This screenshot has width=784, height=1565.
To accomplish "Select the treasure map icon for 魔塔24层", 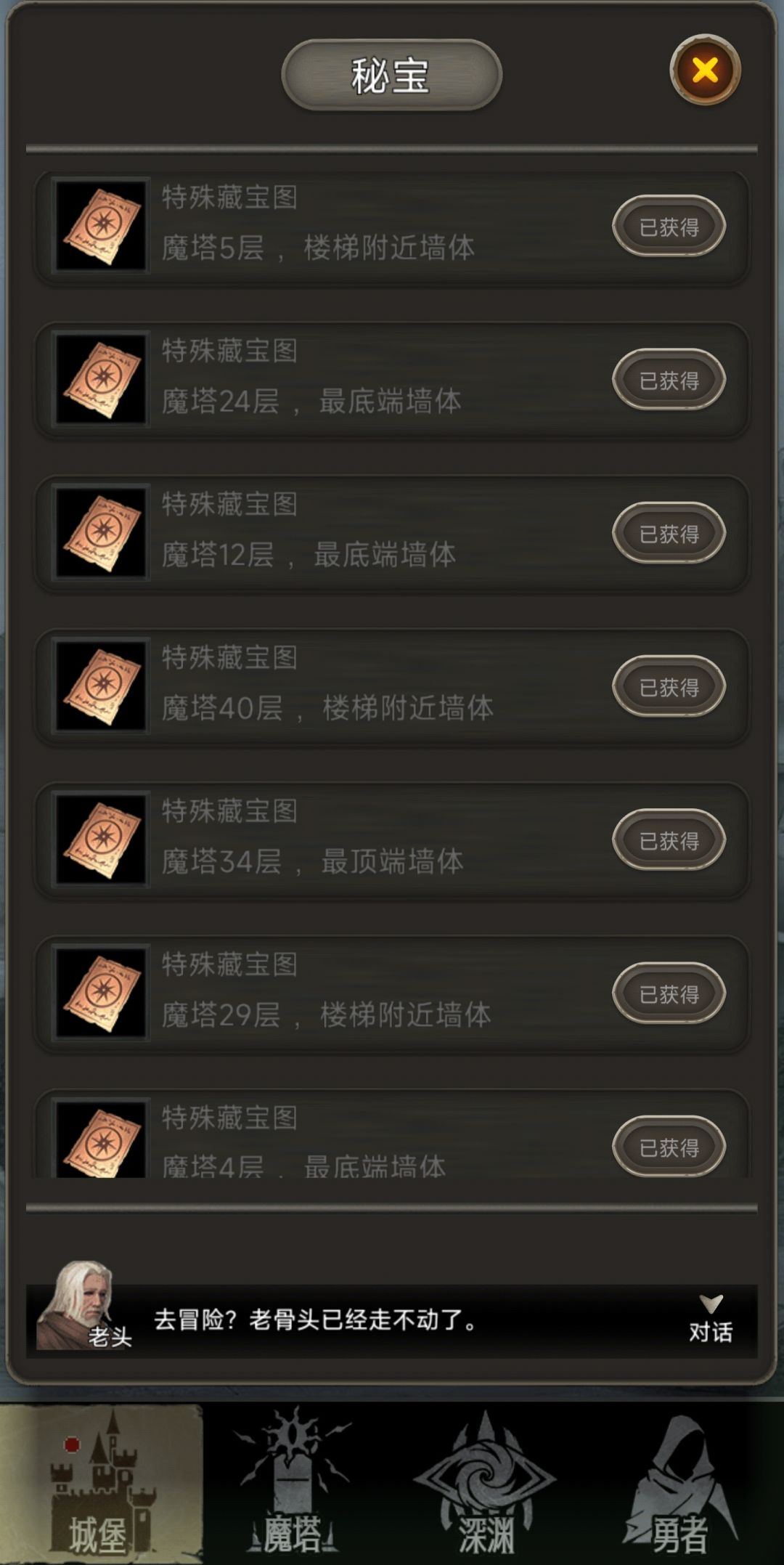I will [101, 380].
